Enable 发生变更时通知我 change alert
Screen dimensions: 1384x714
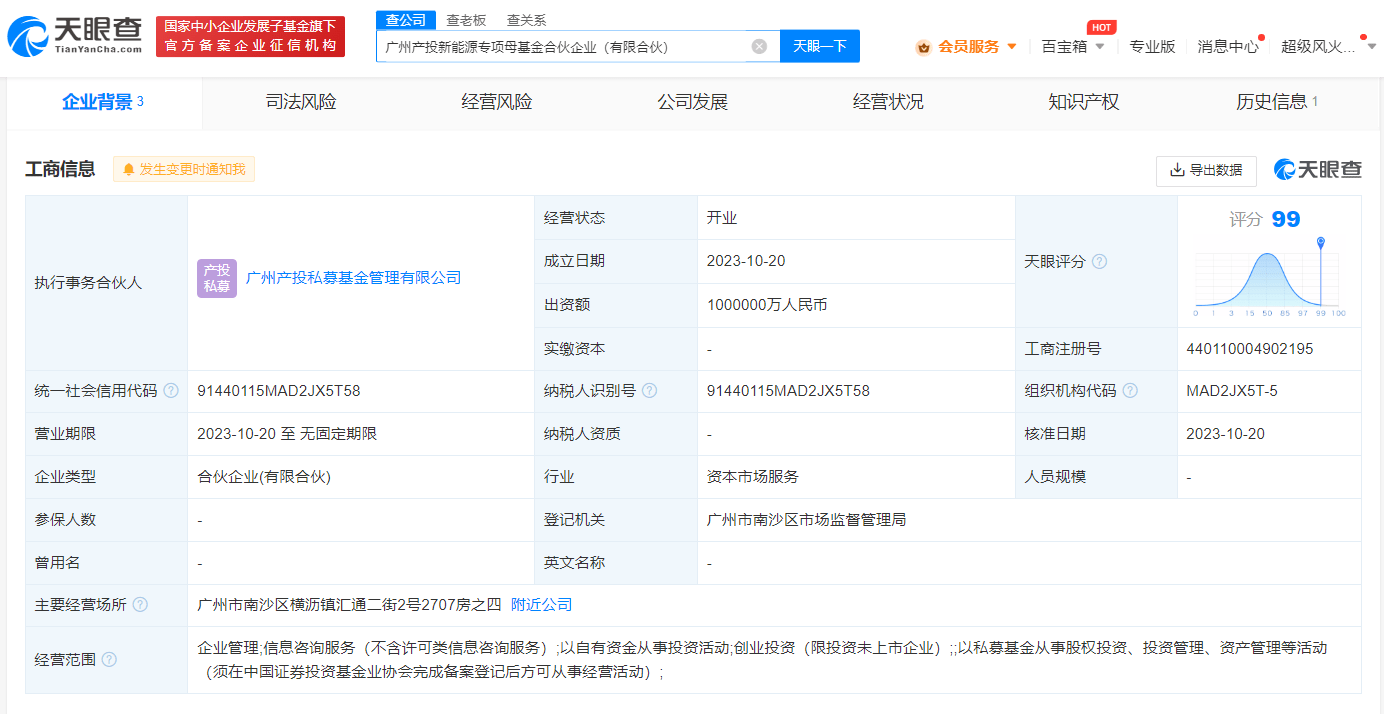(x=184, y=169)
